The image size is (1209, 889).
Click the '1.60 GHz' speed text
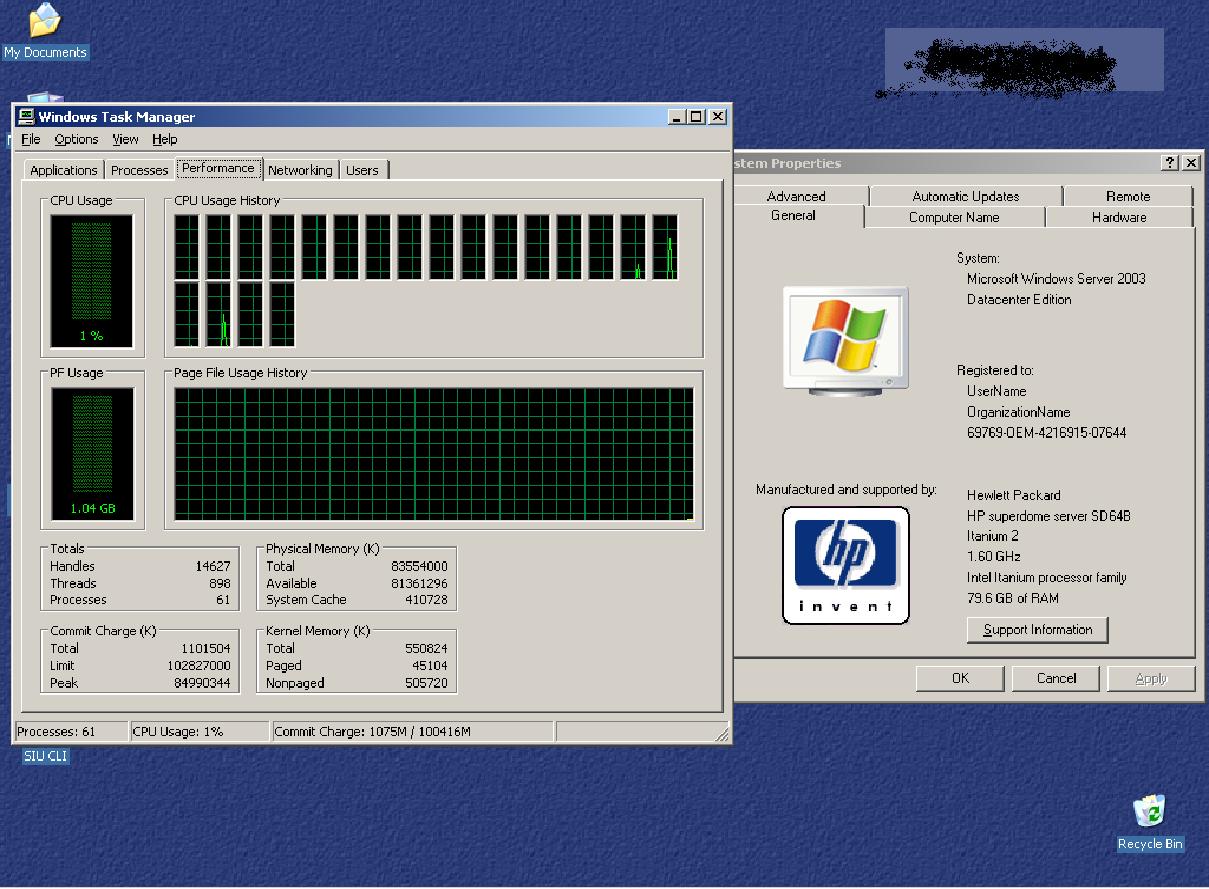tap(994, 556)
